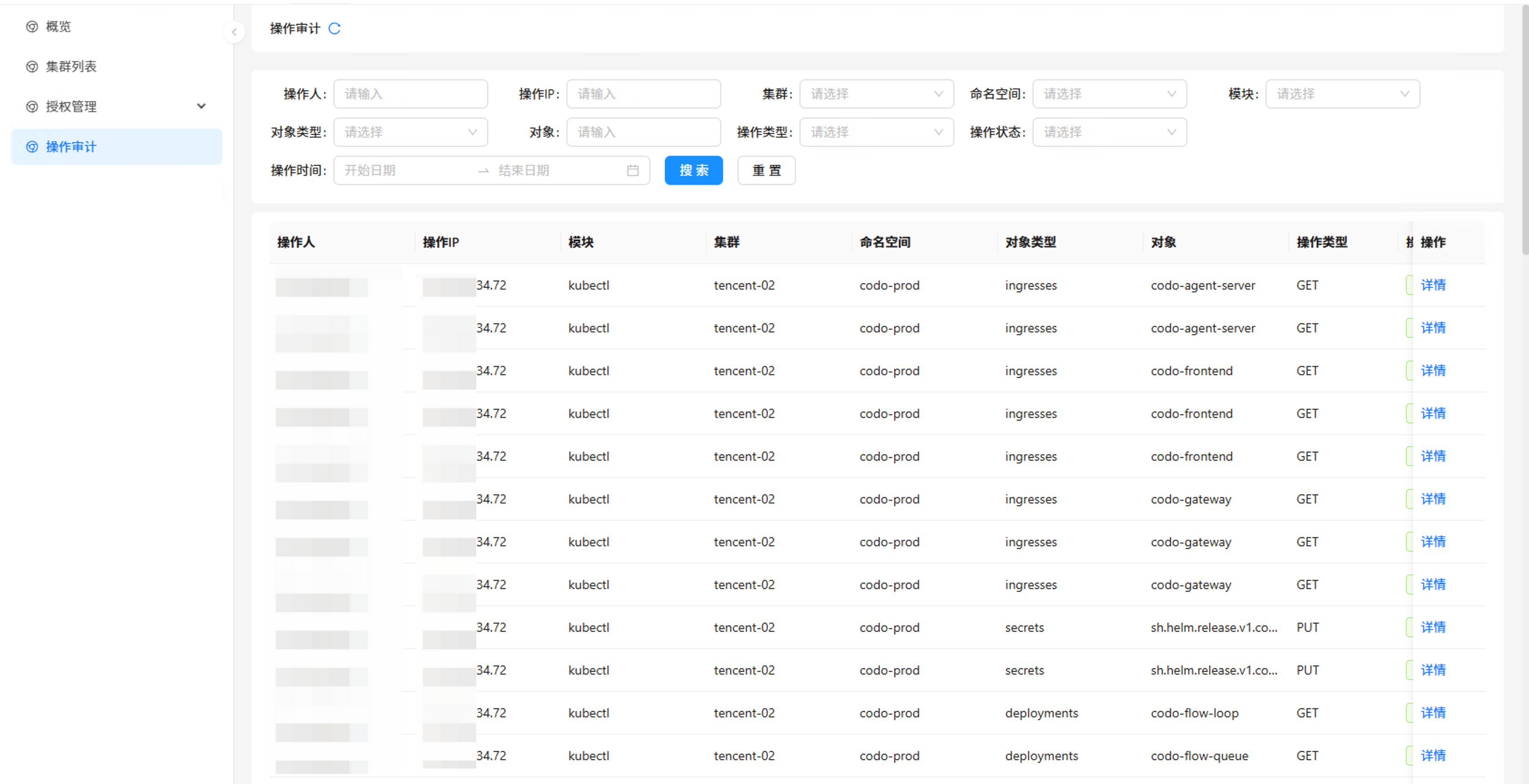This screenshot has height=784, width=1529.
Task: Open 授权管理 menu item
Action: click(x=117, y=107)
